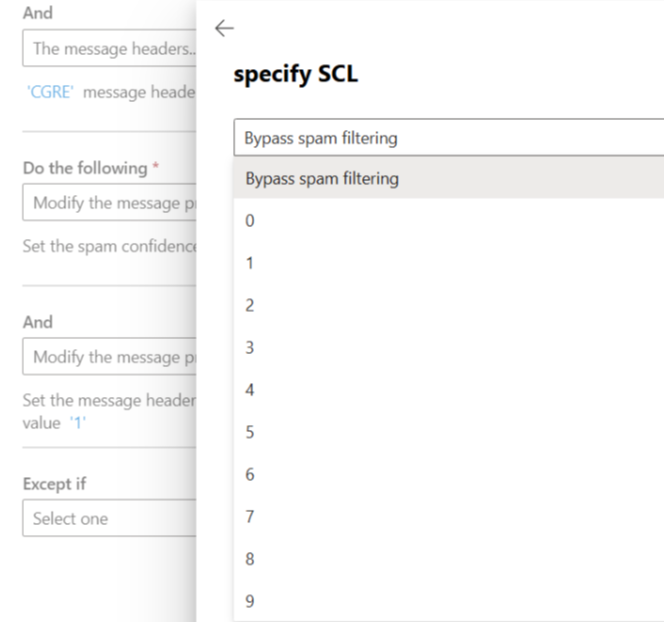Open the specify SCL dropdown box
Viewport: 664px width, 622px height.
pyautogui.click(x=448, y=138)
